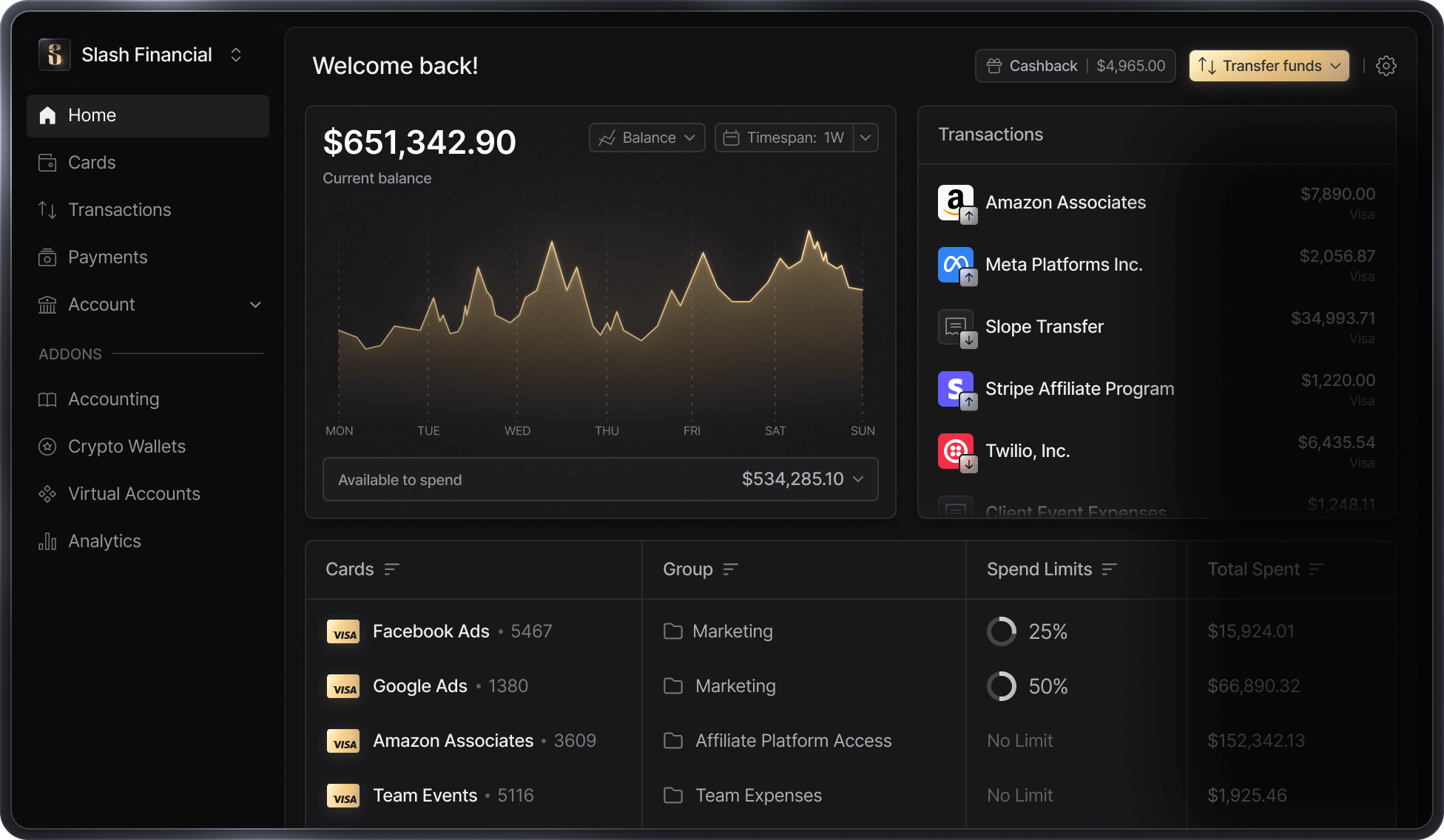This screenshot has height=840, width=1444.
Task: Open the settings gear icon
Action: (1386, 66)
